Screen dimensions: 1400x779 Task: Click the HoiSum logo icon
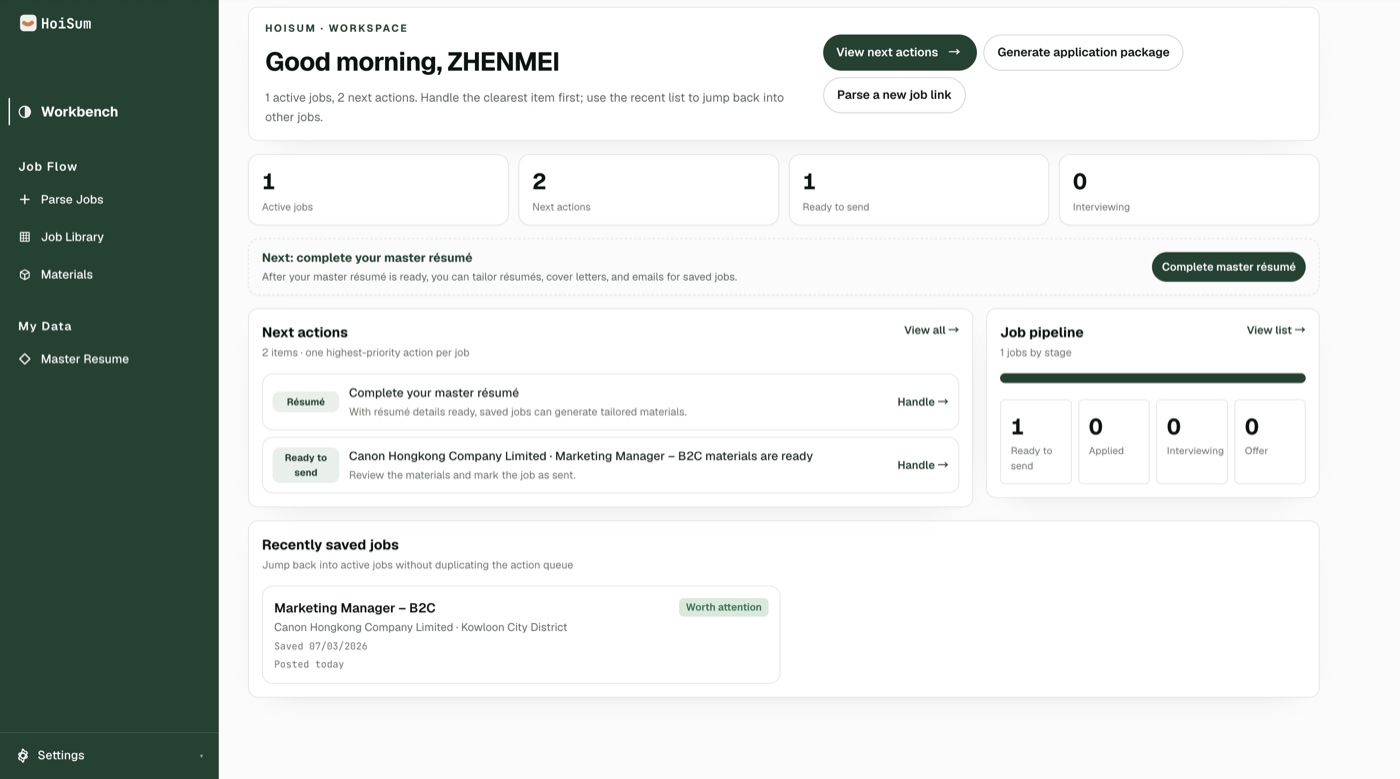click(x=28, y=23)
